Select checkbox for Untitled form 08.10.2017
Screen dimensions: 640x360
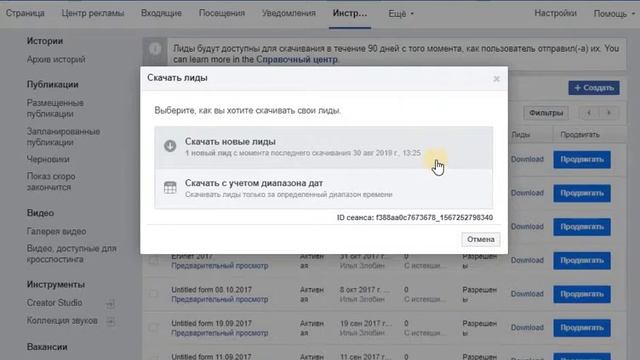153,294
